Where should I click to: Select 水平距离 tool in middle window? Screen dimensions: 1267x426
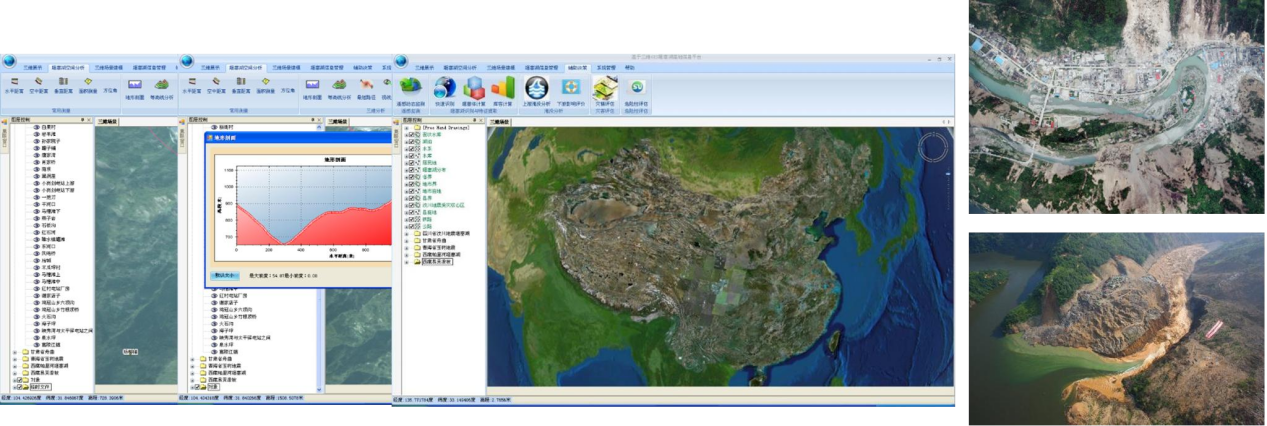click(x=193, y=86)
